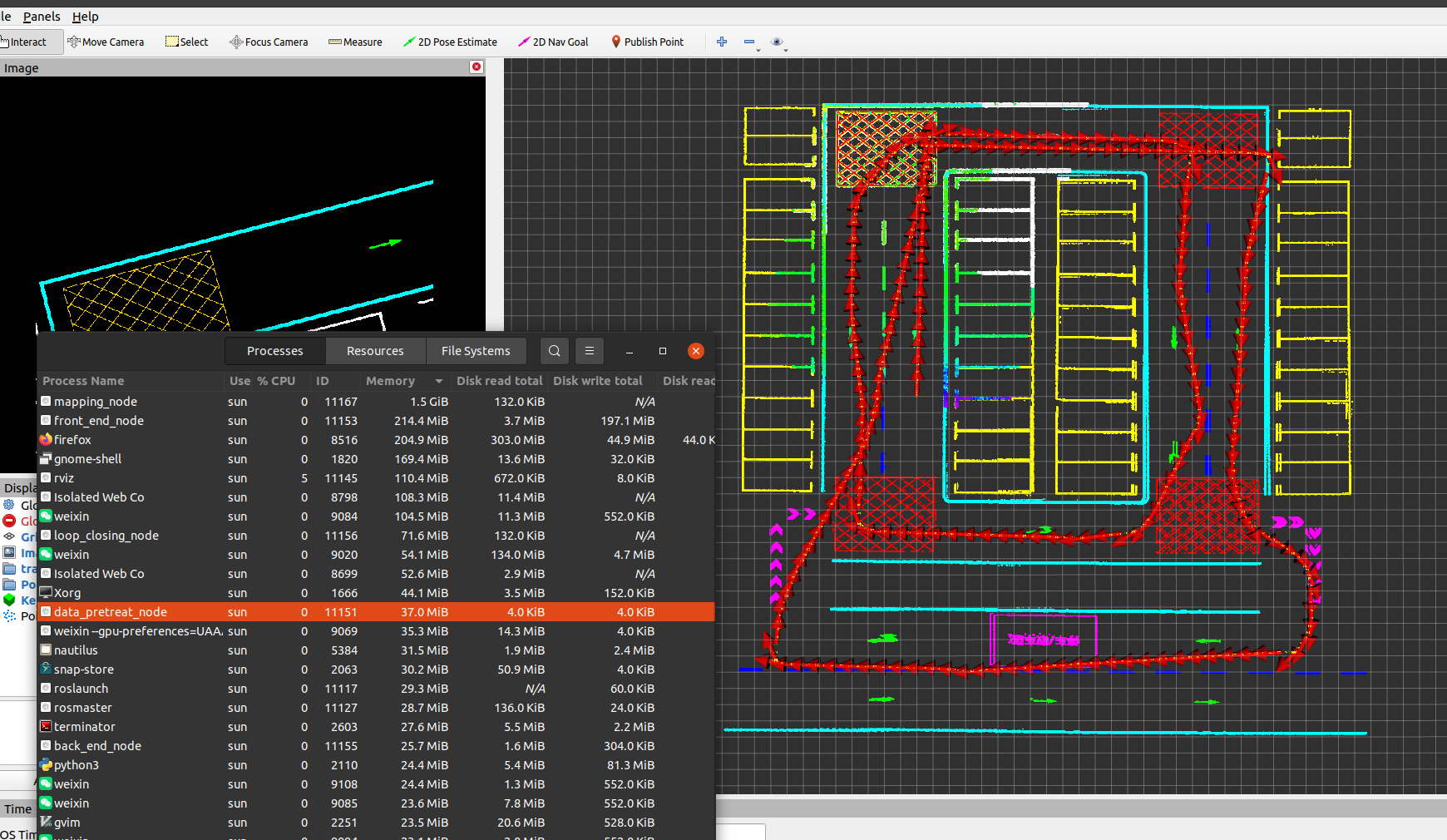The height and width of the screenshot is (840, 1447).
Task: Click the search icon in System Monitor
Action: (x=555, y=351)
